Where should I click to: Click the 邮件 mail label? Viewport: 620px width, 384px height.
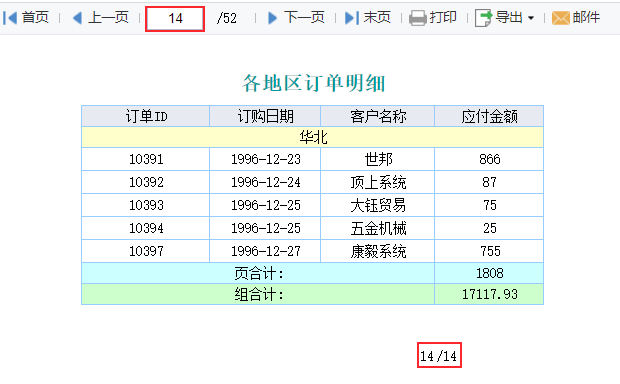pos(586,18)
